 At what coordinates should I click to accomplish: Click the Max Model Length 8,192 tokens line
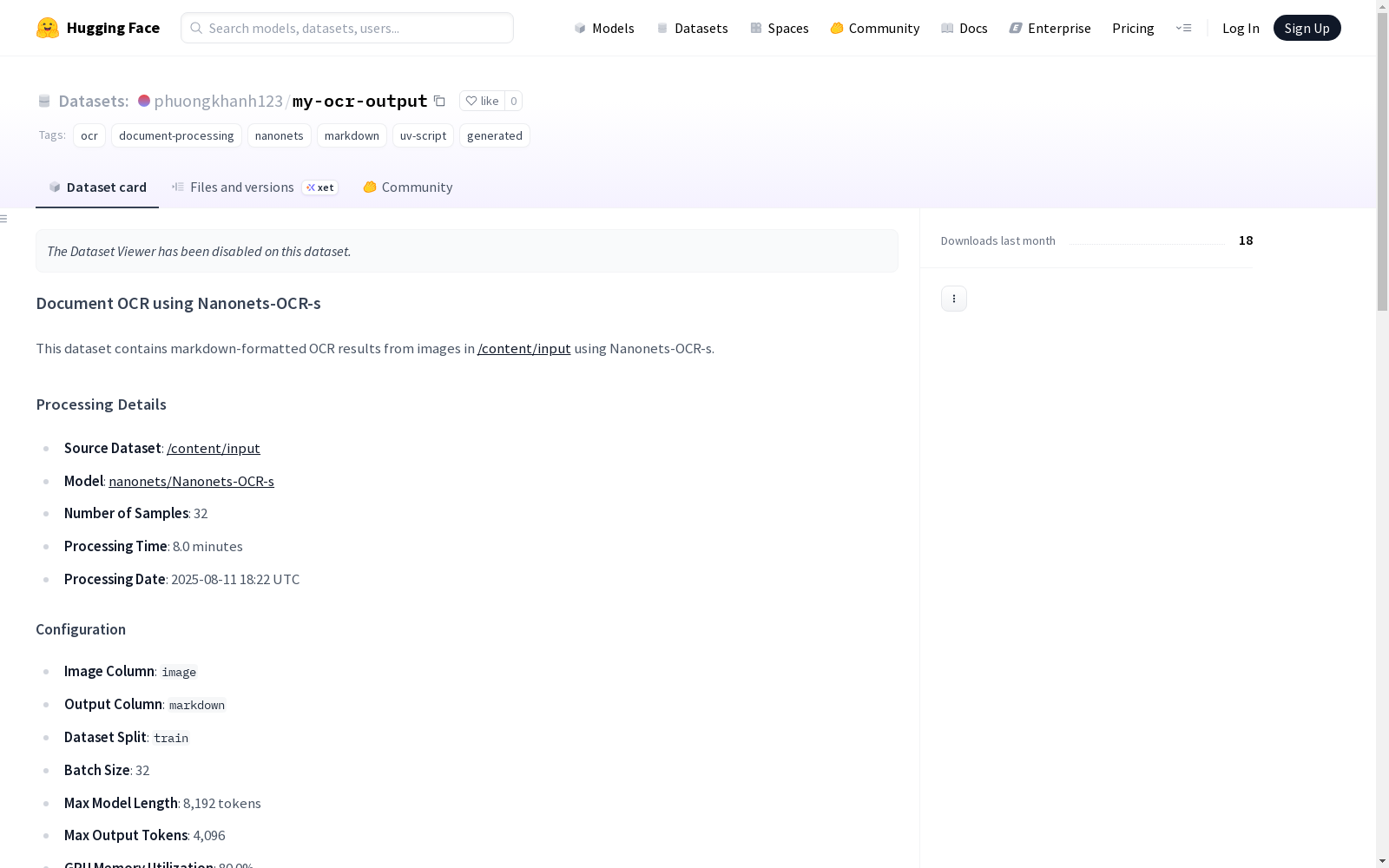coord(162,804)
